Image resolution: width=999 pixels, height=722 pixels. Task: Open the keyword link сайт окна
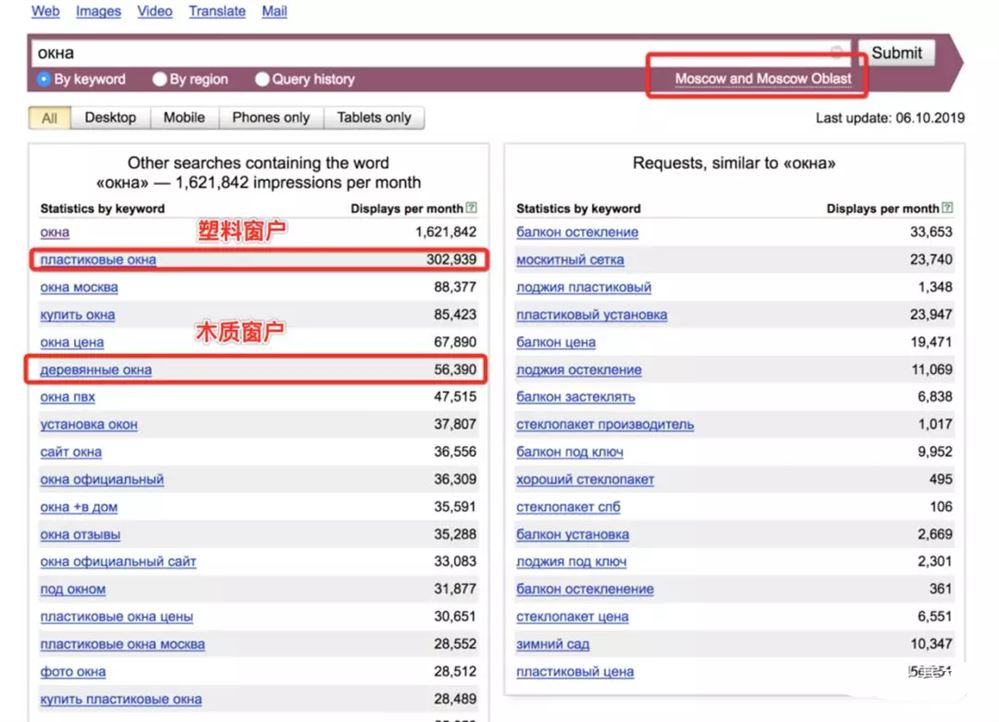click(x=71, y=451)
